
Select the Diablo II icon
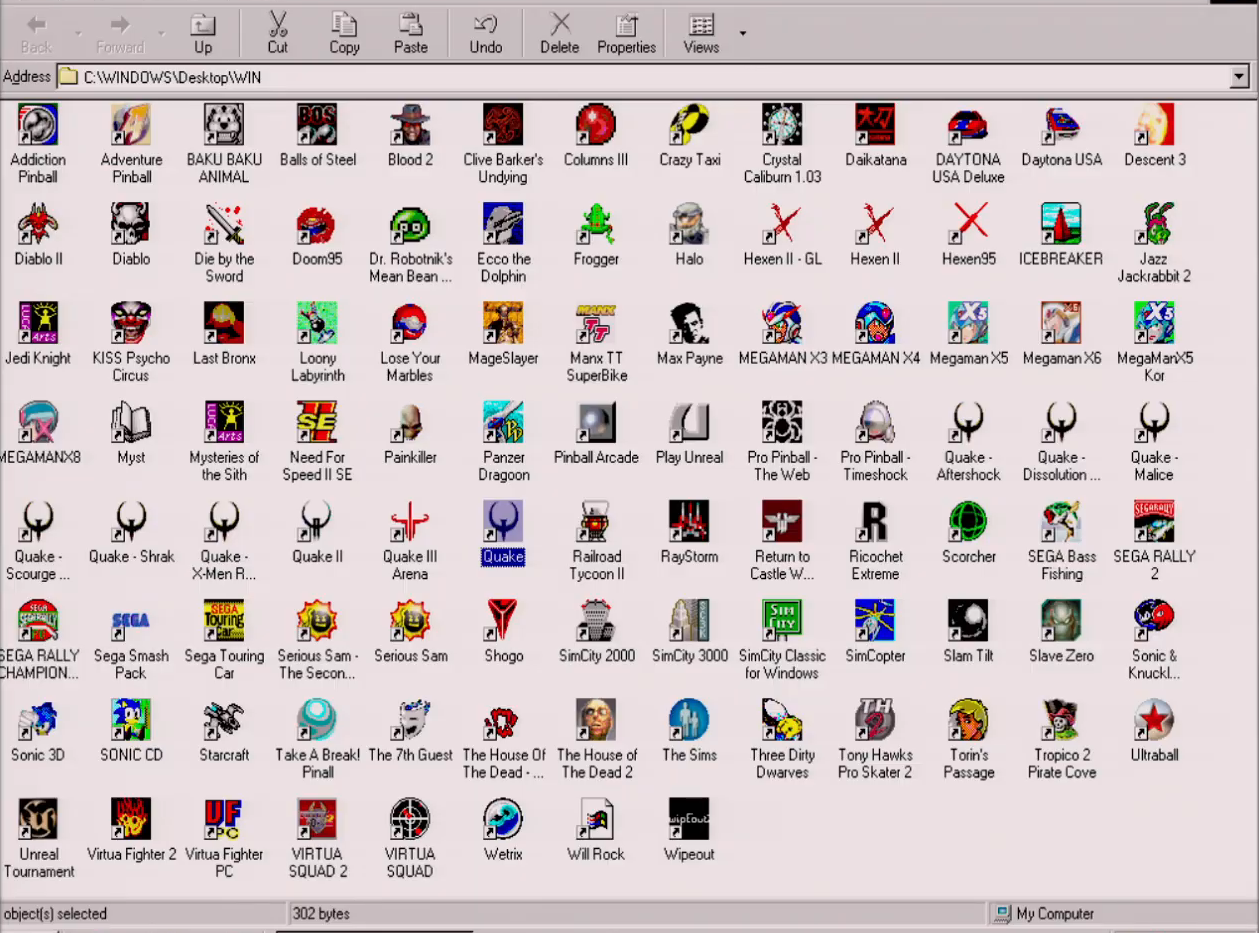[x=38, y=224]
